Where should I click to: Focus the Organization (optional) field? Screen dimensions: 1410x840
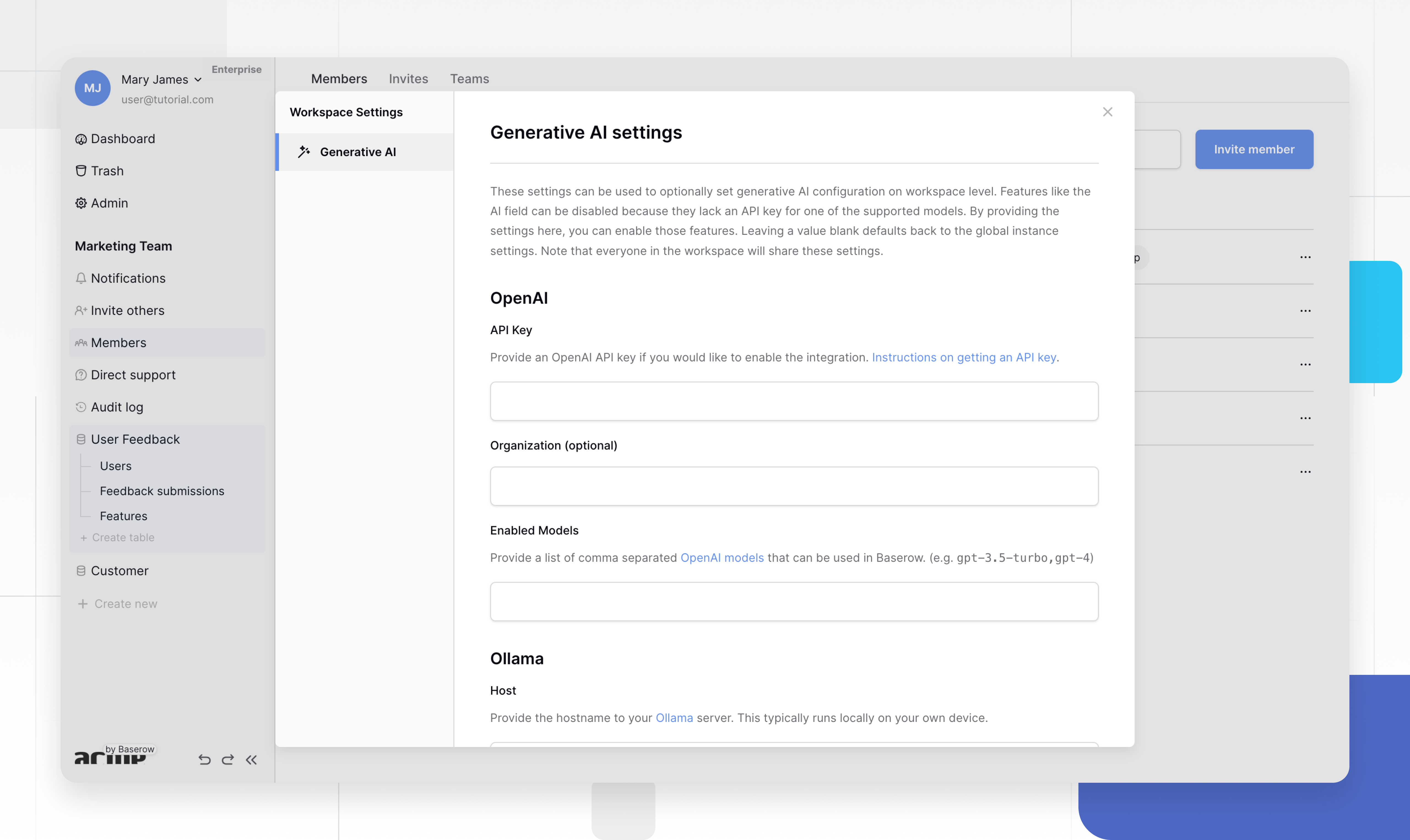point(794,486)
